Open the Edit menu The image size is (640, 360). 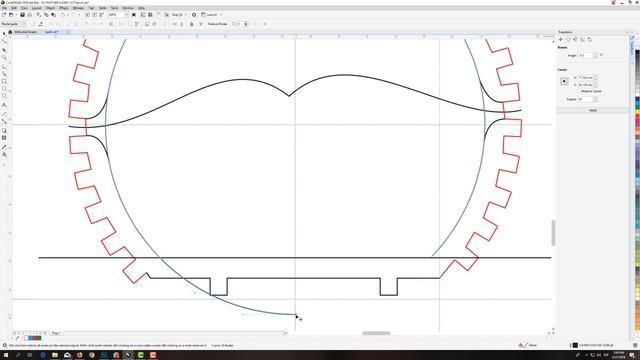click(x=14, y=8)
